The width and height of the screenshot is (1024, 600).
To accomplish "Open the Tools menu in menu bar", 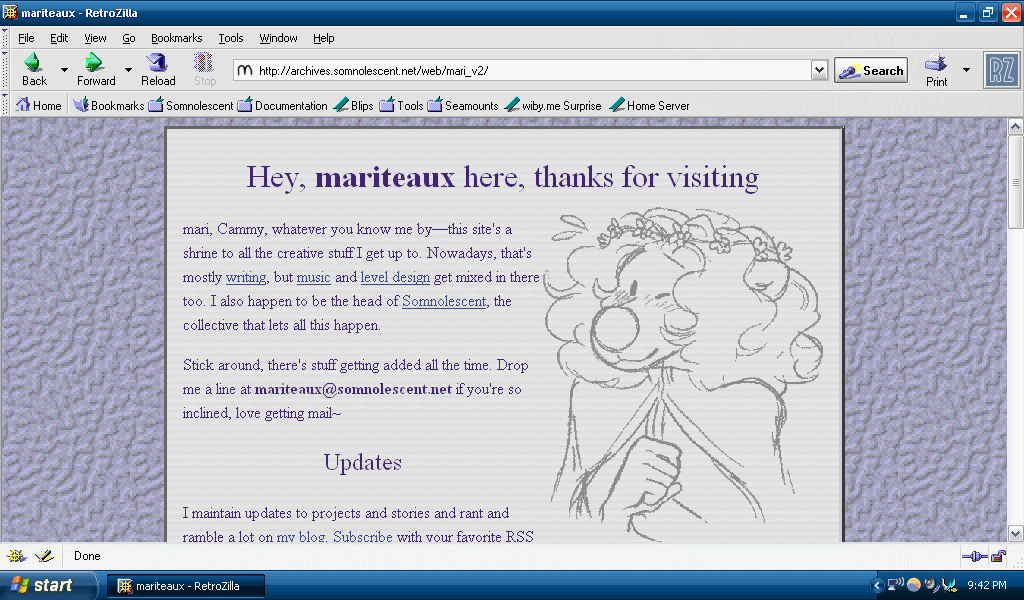I will pos(231,38).
